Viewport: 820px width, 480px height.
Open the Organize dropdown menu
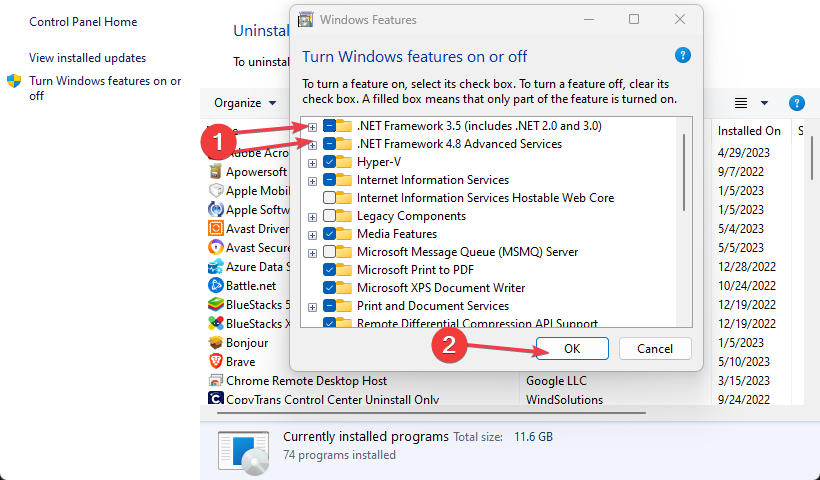(245, 103)
